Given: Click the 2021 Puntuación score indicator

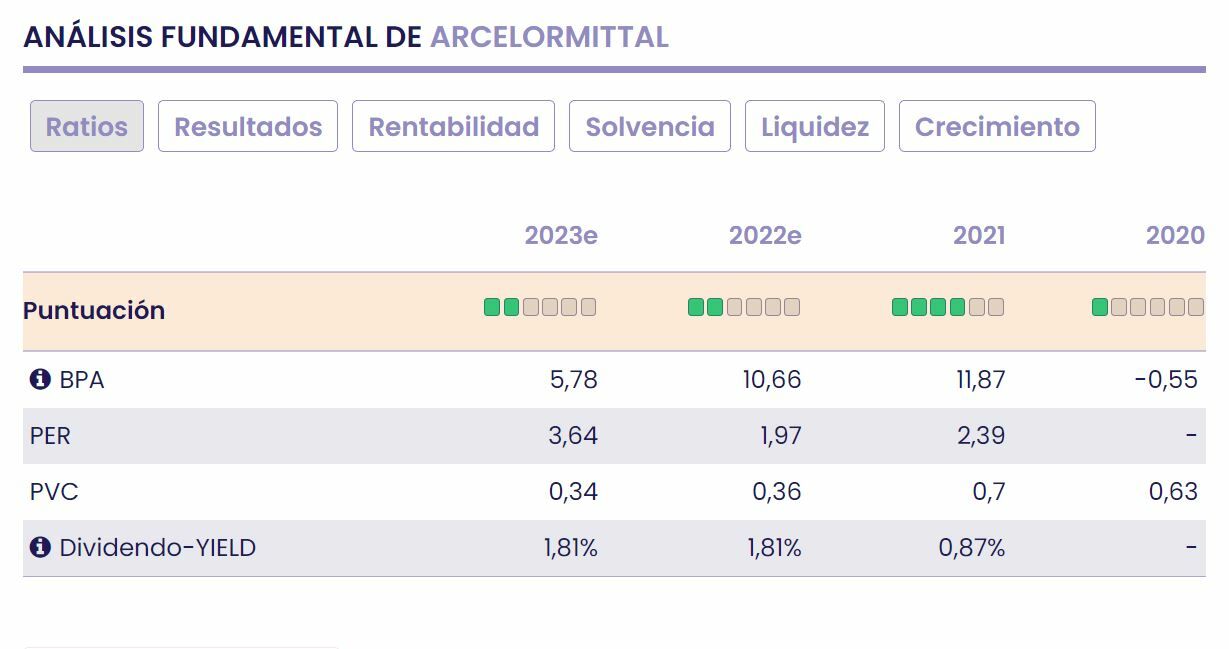Looking at the screenshot, I should 948,307.
